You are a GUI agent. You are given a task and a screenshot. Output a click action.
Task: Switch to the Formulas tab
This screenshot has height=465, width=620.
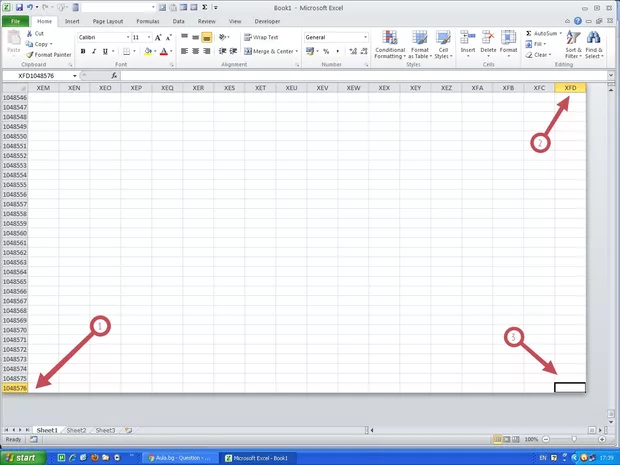pyautogui.click(x=148, y=21)
